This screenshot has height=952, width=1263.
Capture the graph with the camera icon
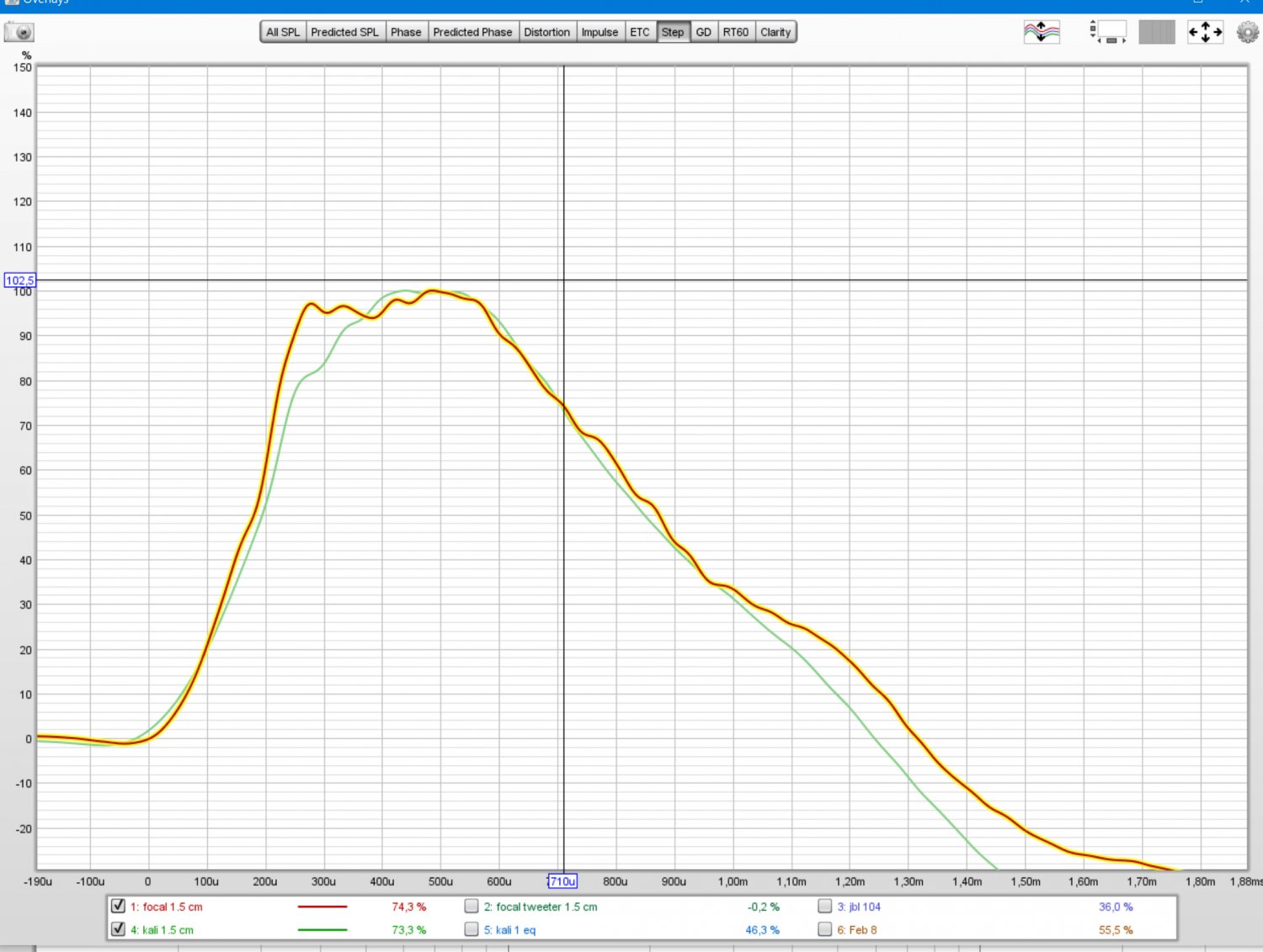pyautogui.click(x=19, y=32)
